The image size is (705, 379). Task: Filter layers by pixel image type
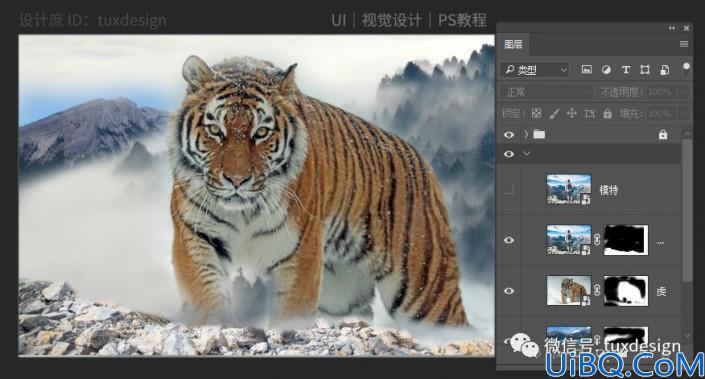coord(586,70)
